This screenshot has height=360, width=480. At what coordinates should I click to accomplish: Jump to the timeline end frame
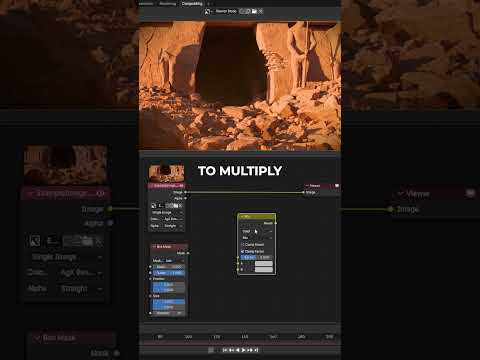pos(256,350)
